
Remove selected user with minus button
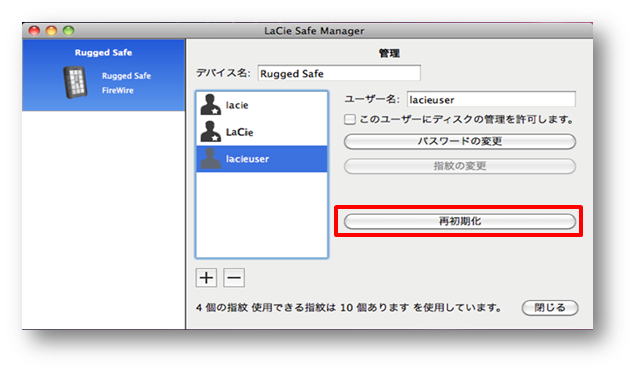[234, 278]
